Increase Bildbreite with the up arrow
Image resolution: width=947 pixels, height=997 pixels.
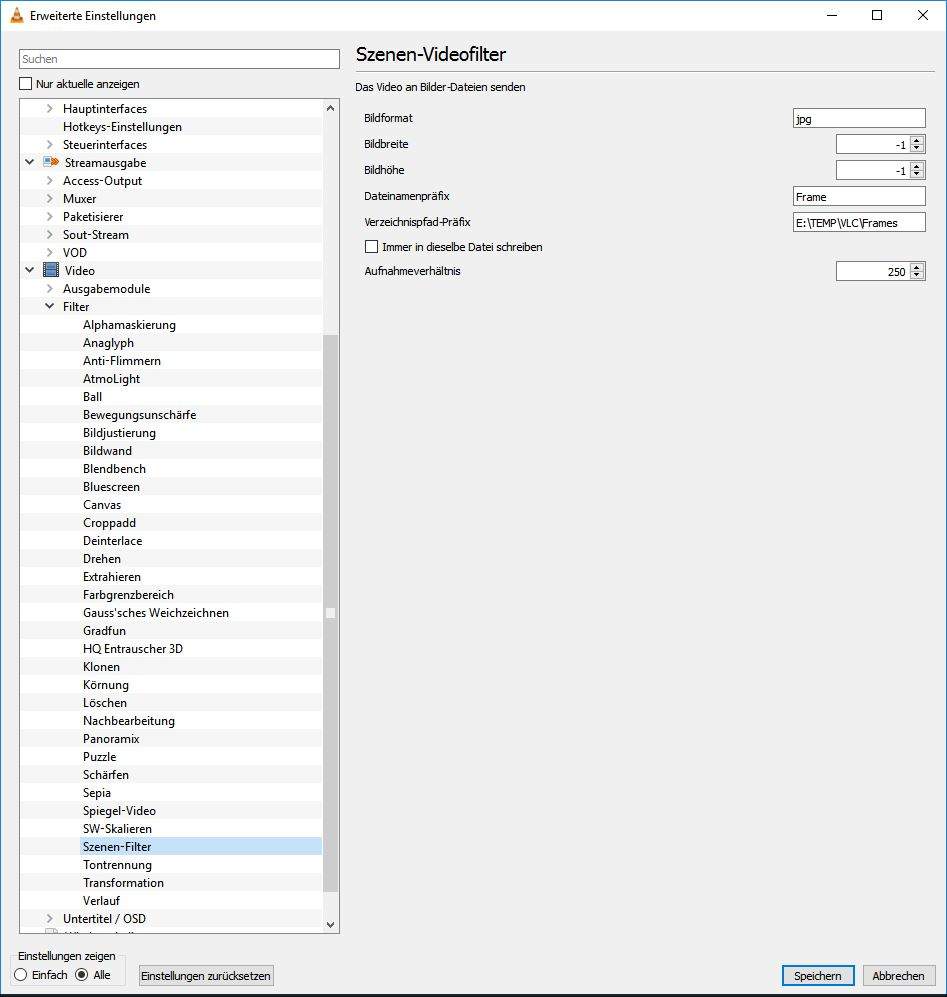(917, 140)
